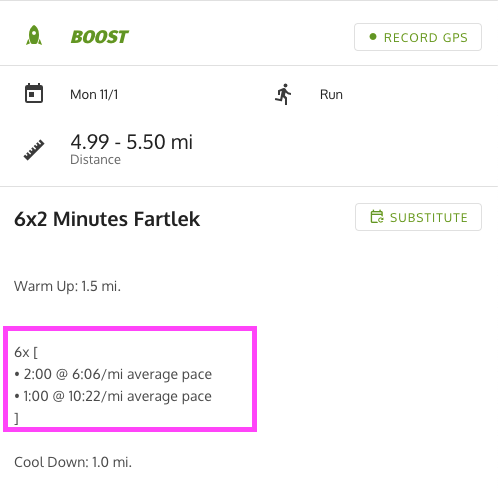Viewport: 498px width, 489px height.
Task: Click the calendar icon inside Substitute button
Action: tap(377, 217)
